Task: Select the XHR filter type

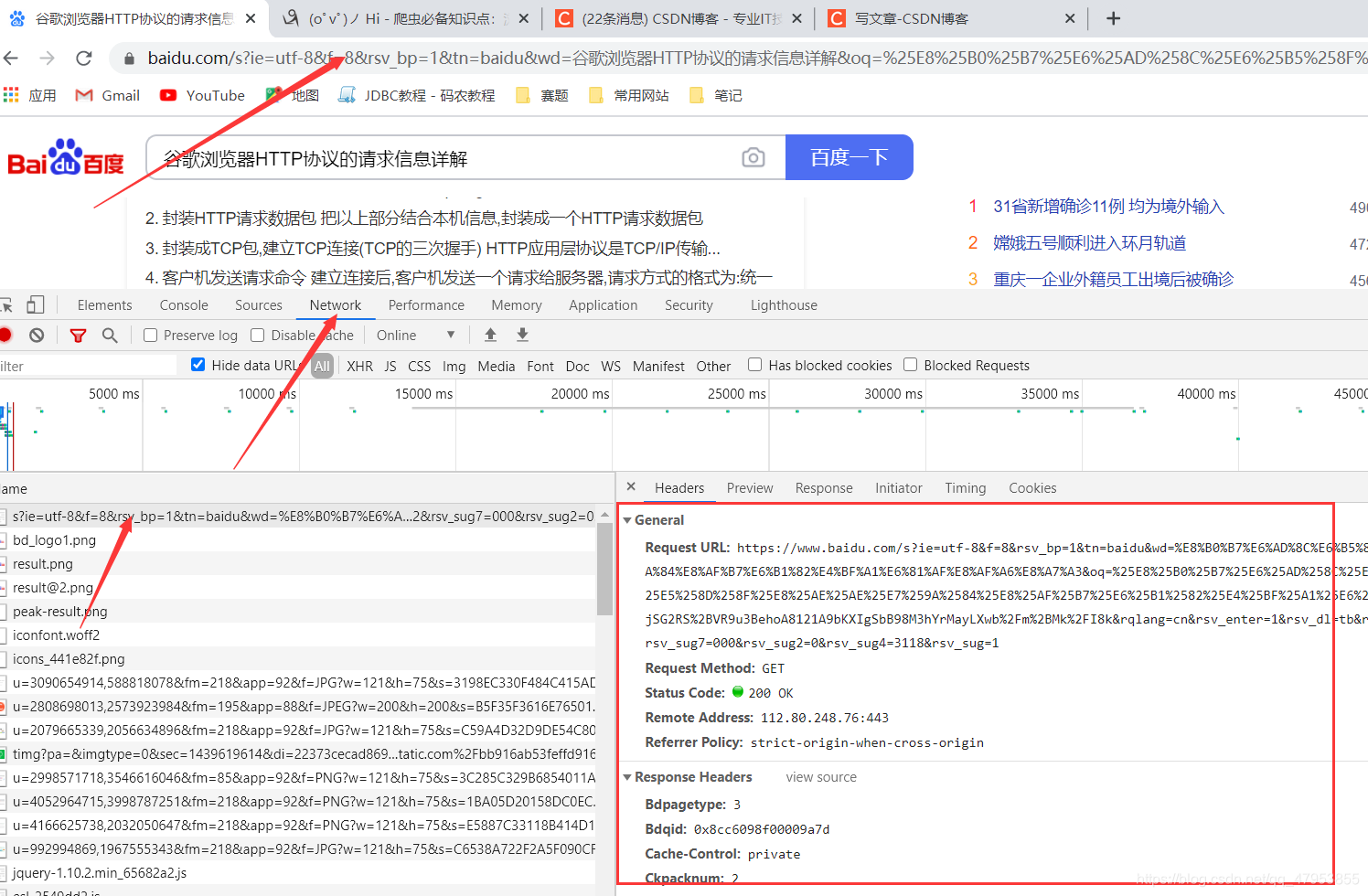Action: tap(359, 366)
